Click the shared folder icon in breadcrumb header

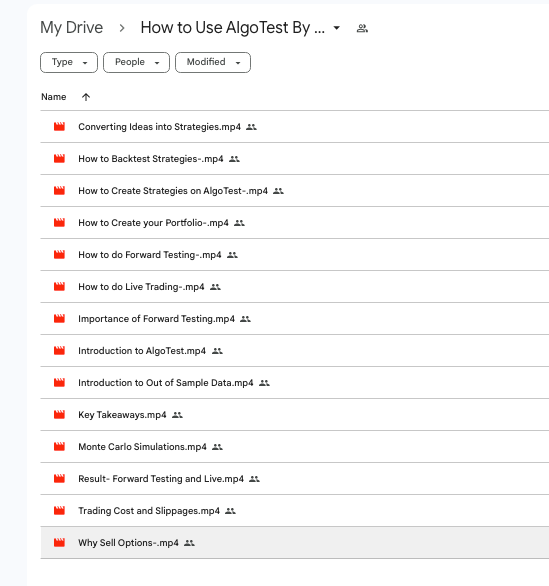coord(362,28)
